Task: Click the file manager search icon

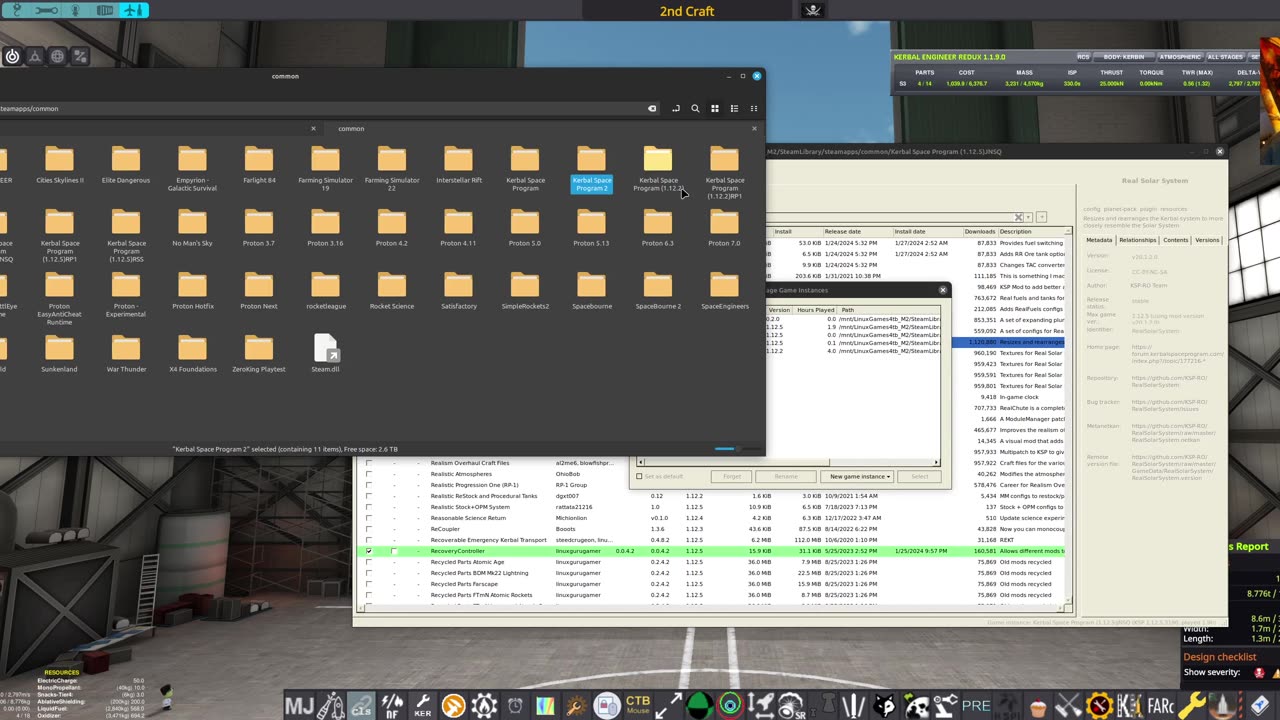Action: [x=695, y=108]
